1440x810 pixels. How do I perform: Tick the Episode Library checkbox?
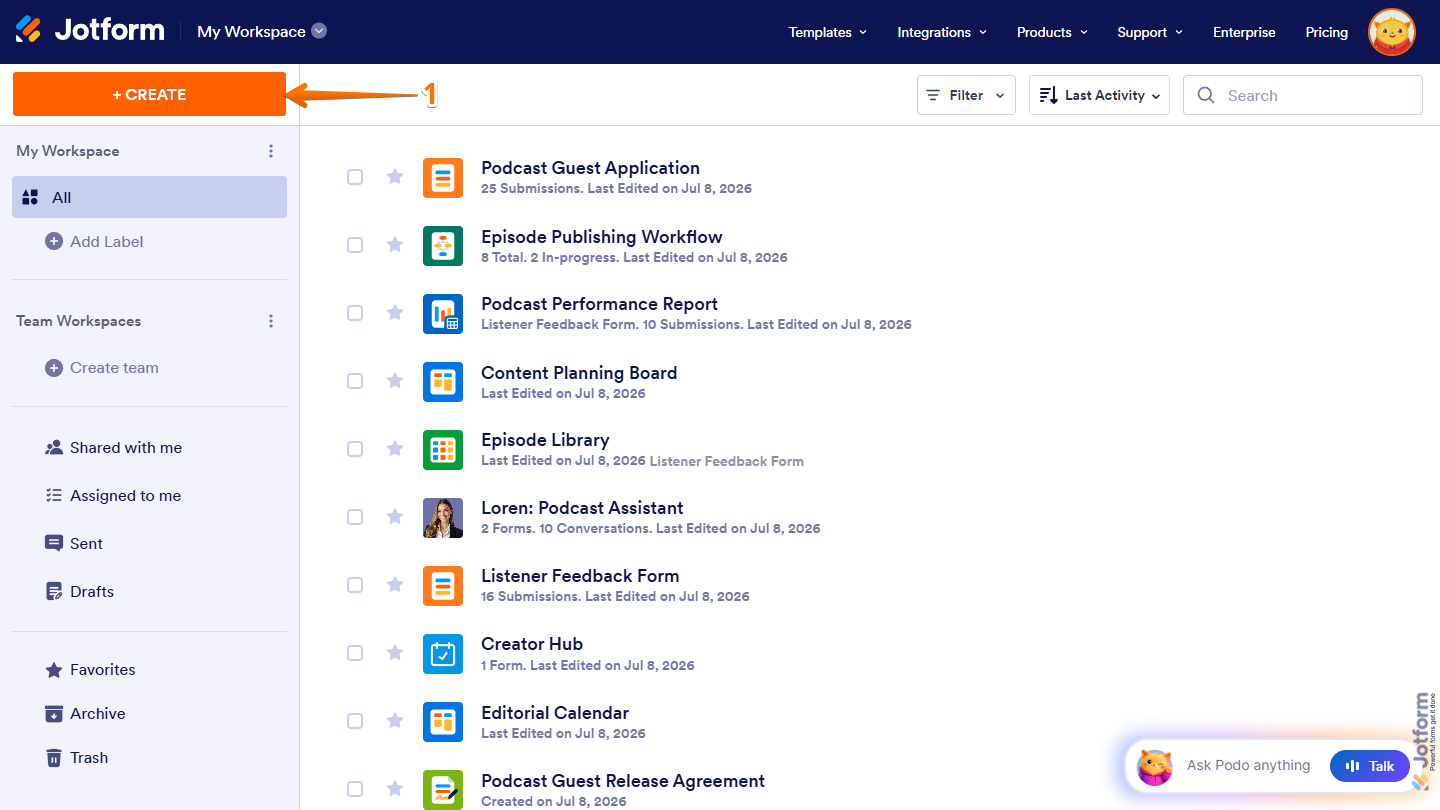(355, 449)
